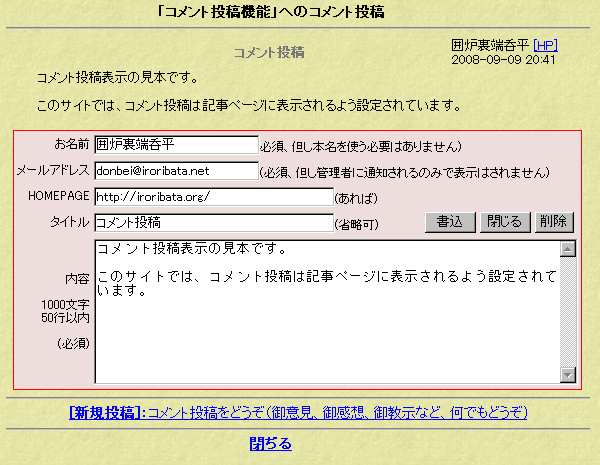Focus the HOMEPAGE URL input field
This screenshot has height=465, width=600.
click(x=213, y=196)
